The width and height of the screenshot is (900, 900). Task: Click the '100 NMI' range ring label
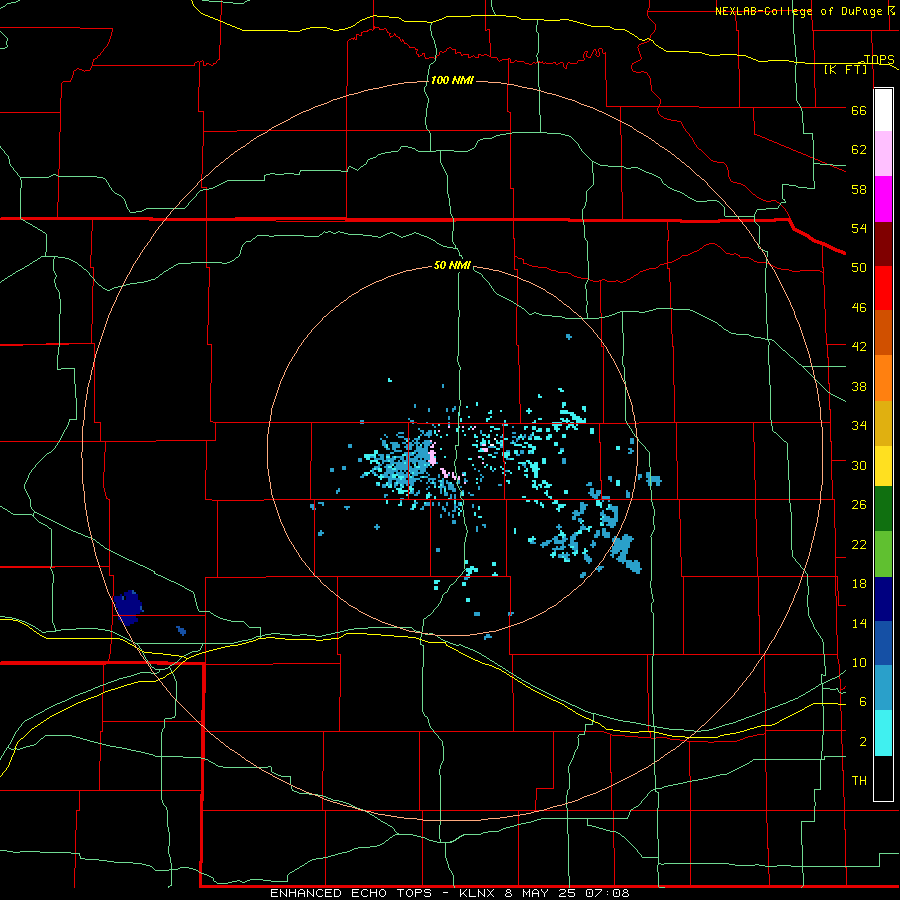click(452, 80)
